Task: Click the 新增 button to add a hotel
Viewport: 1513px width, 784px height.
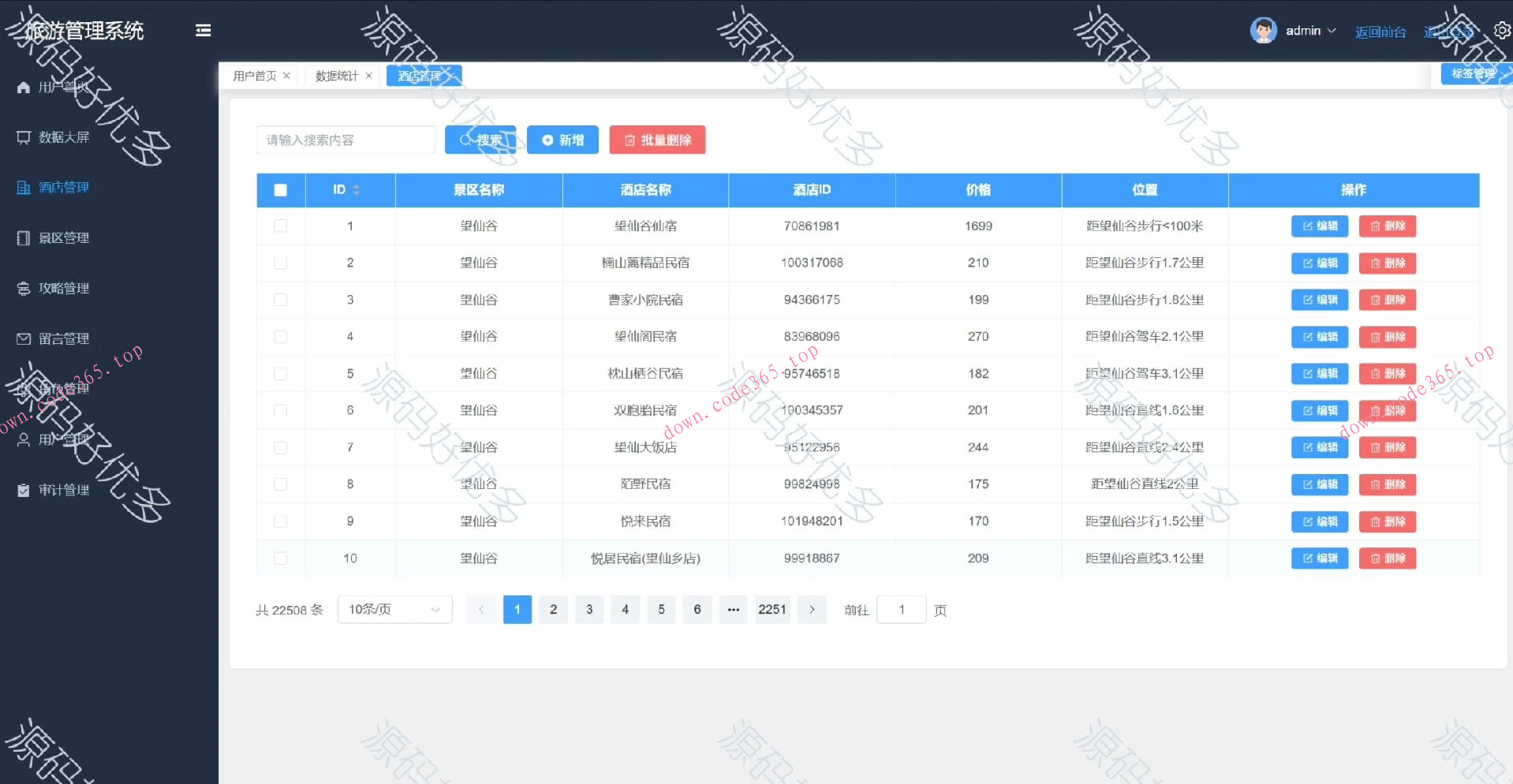Action: [562, 140]
